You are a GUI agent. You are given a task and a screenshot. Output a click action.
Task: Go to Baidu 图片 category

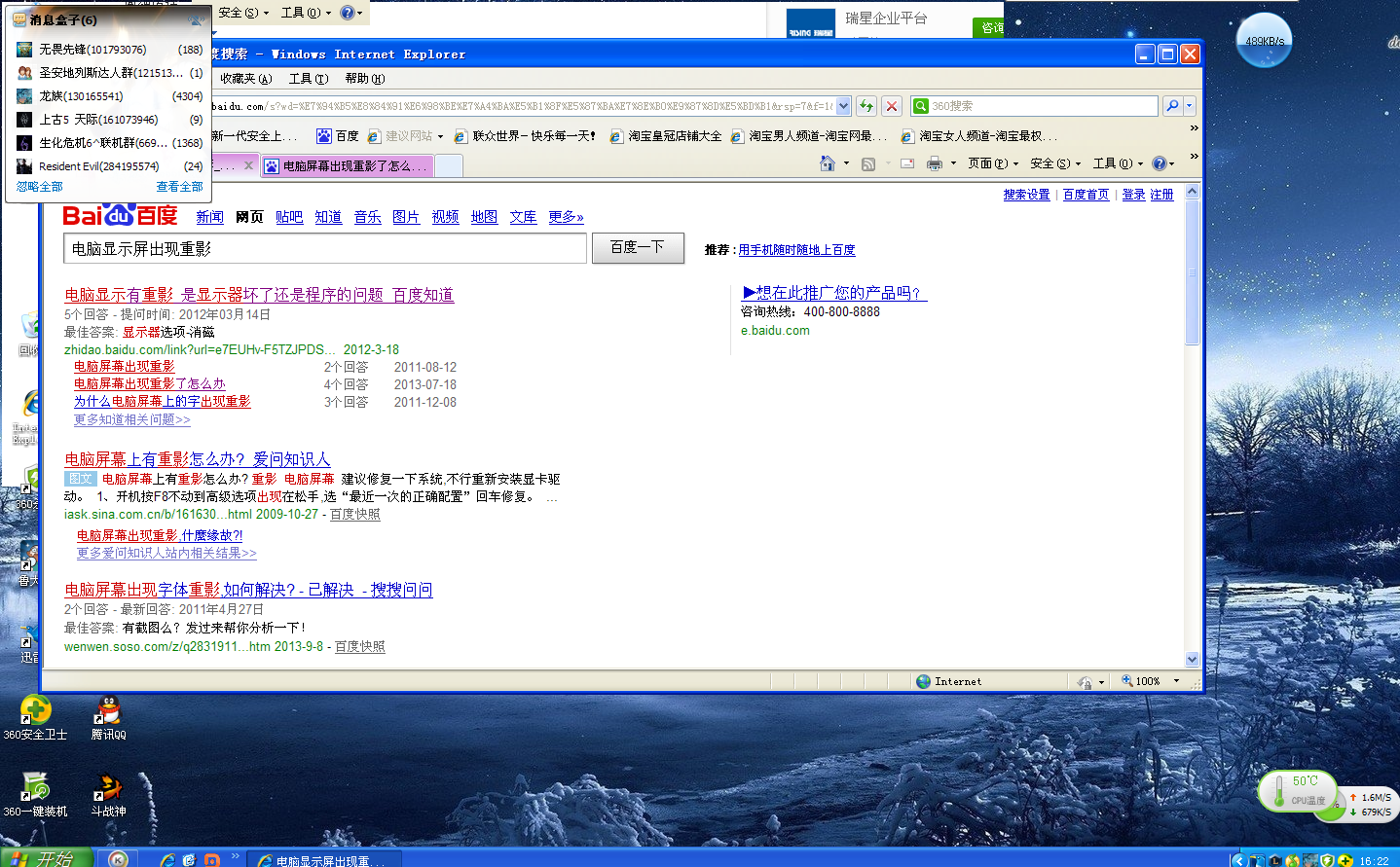point(406,217)
